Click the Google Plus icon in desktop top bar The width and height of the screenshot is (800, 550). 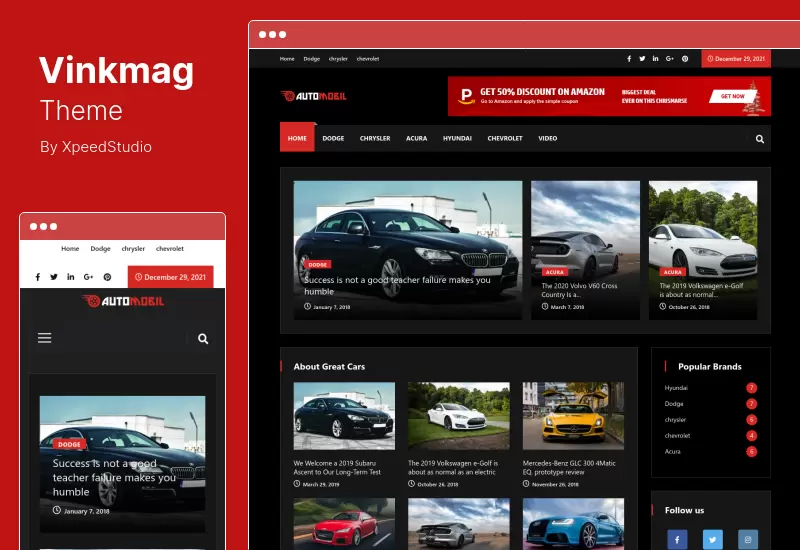click(669, 59)
